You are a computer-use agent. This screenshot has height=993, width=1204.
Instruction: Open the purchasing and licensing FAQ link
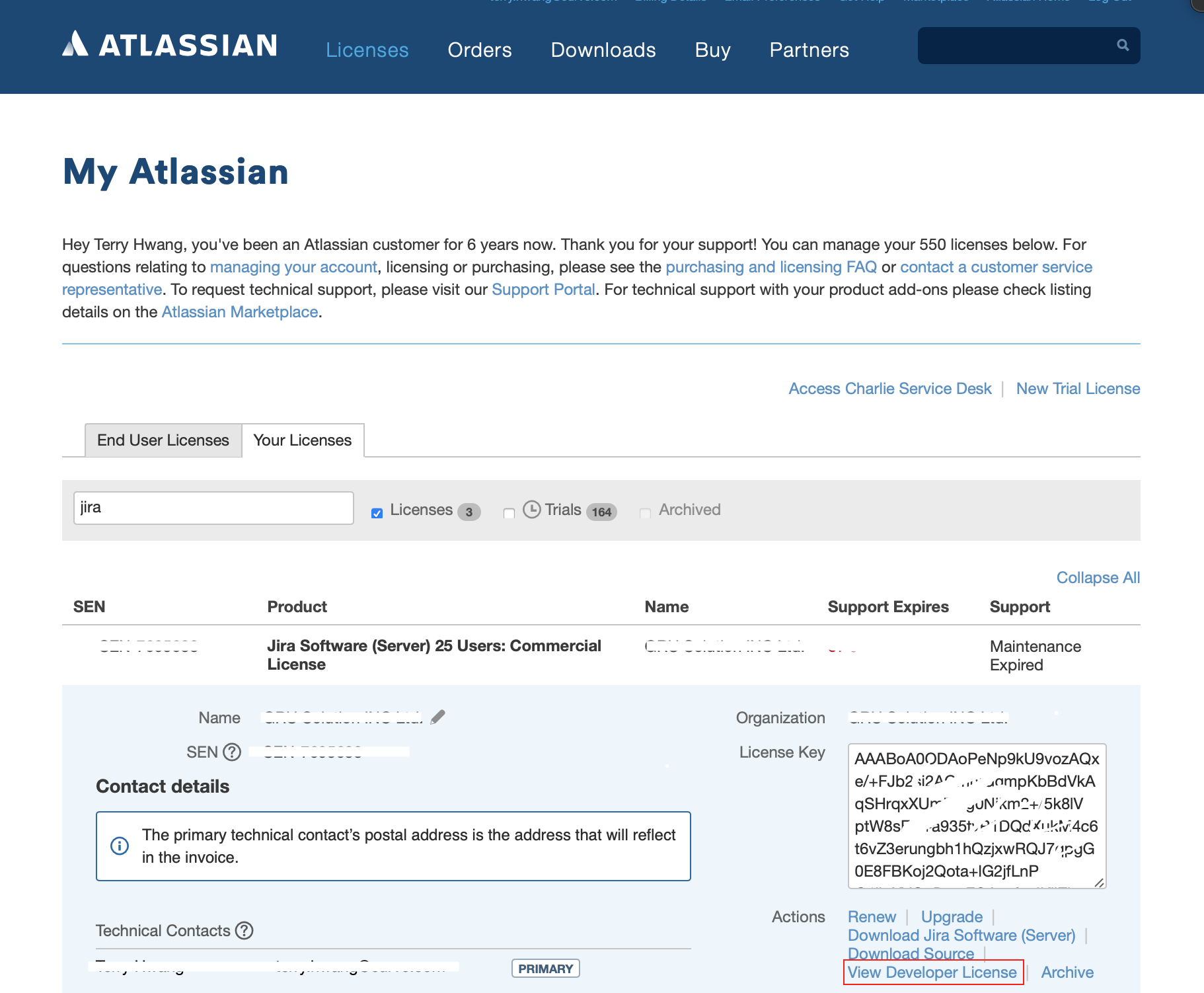pyautogui.click(x=771, y=267)
